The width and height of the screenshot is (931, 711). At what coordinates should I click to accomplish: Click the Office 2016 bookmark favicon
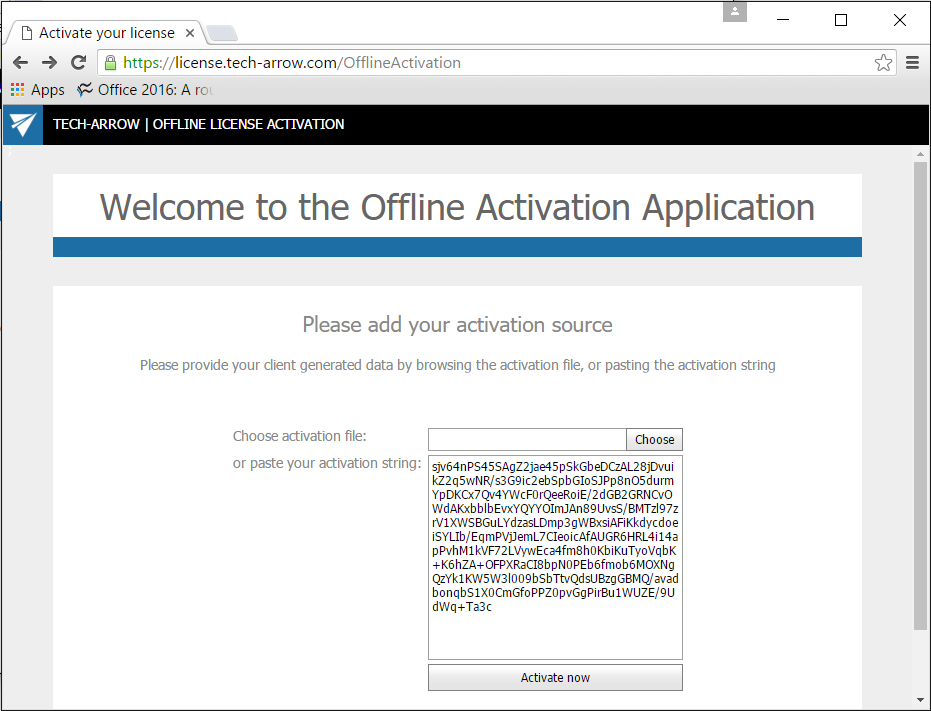(x=86, y=89)
